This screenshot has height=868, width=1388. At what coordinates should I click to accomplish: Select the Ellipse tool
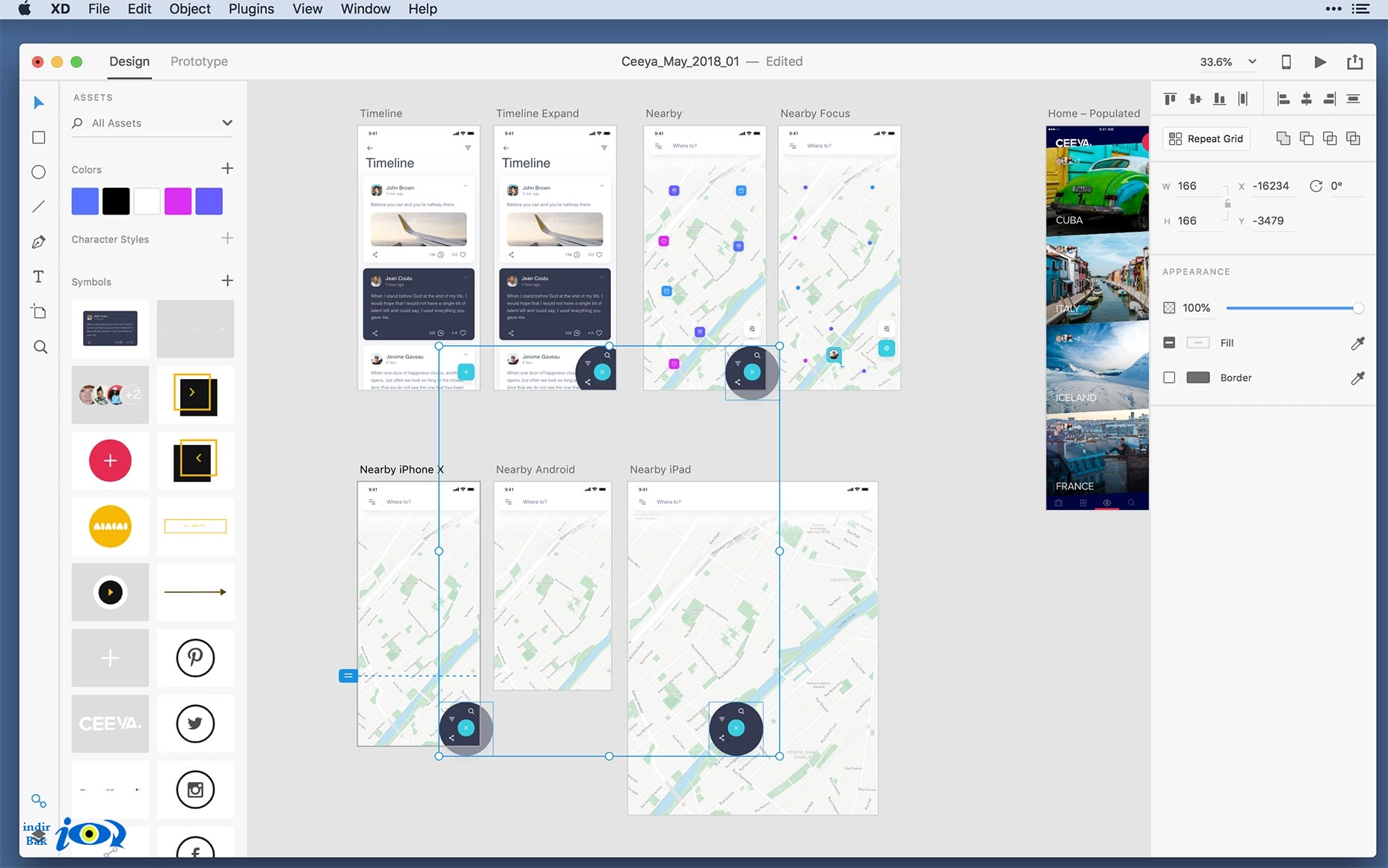pyautogui.click(x=39, y=172)
